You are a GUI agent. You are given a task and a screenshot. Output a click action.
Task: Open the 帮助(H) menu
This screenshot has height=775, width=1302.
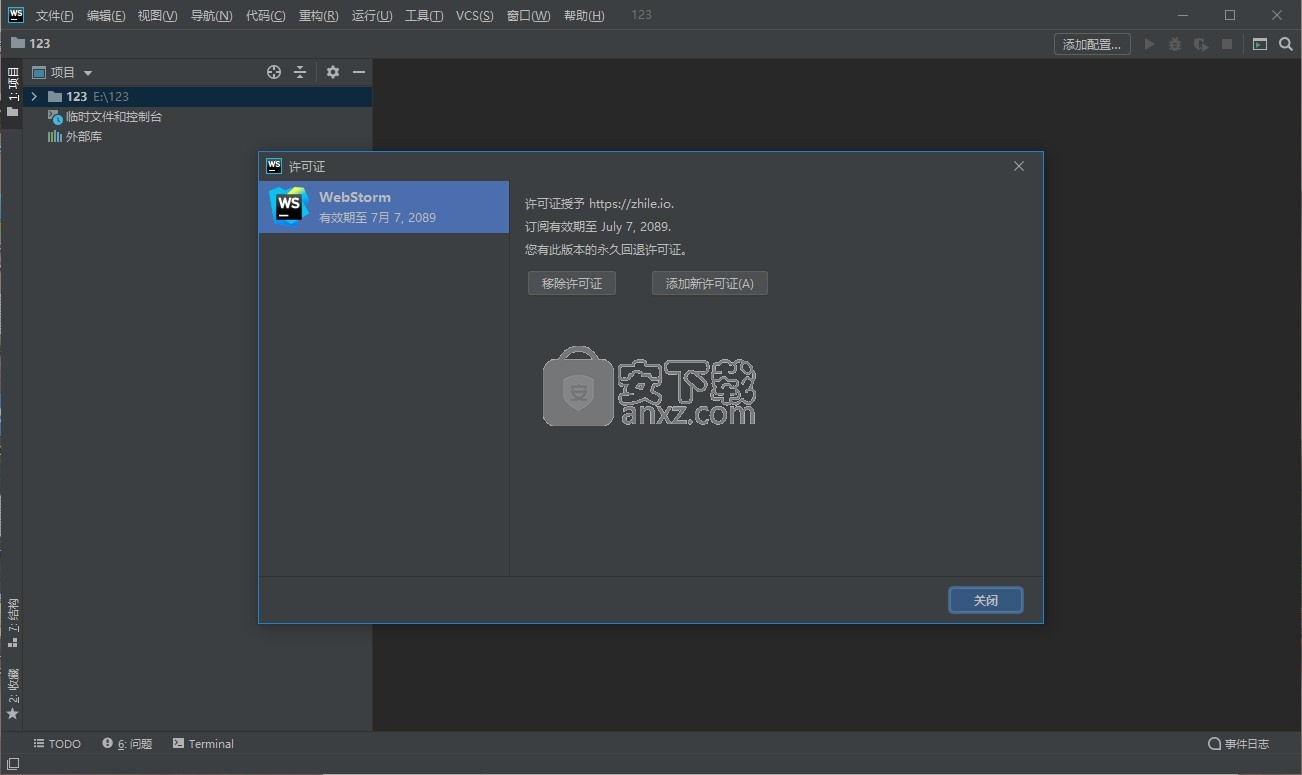584,15
